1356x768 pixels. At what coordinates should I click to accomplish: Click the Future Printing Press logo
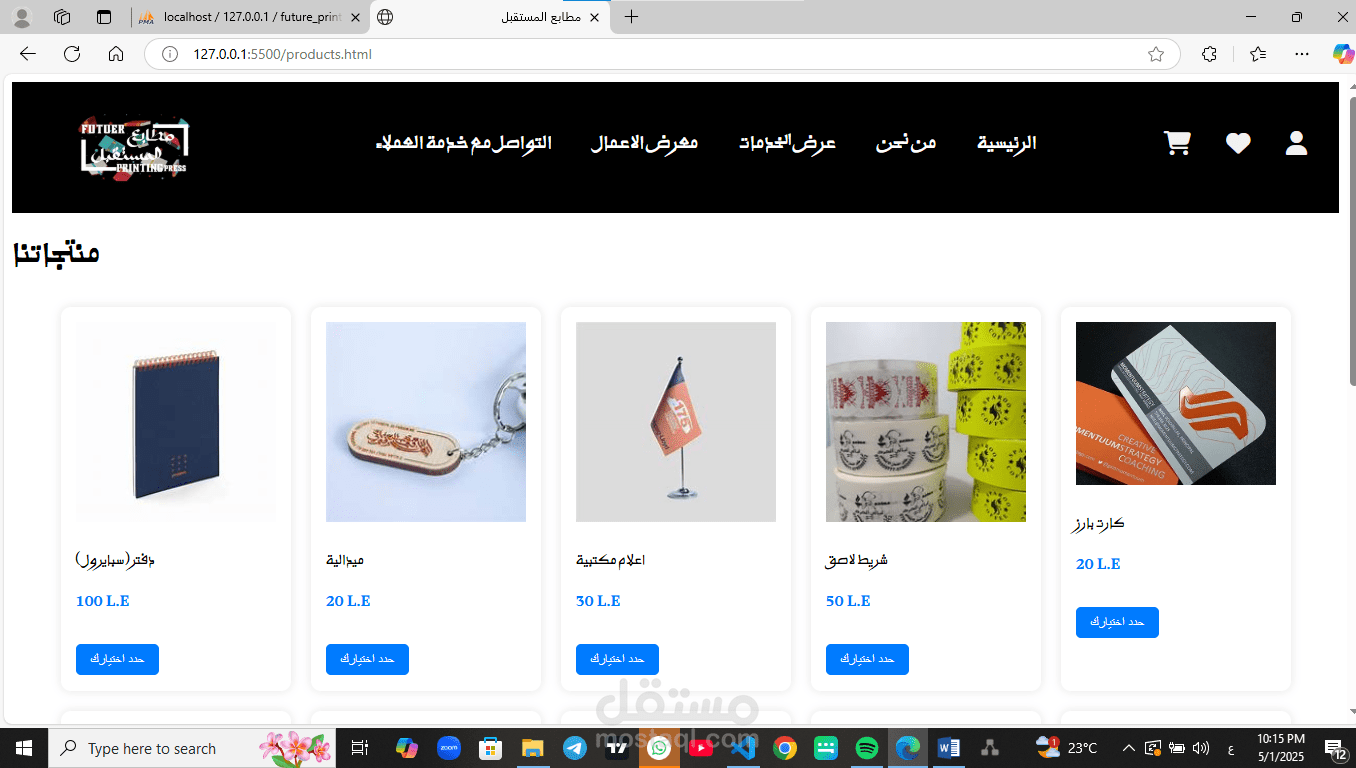[134, 147]
